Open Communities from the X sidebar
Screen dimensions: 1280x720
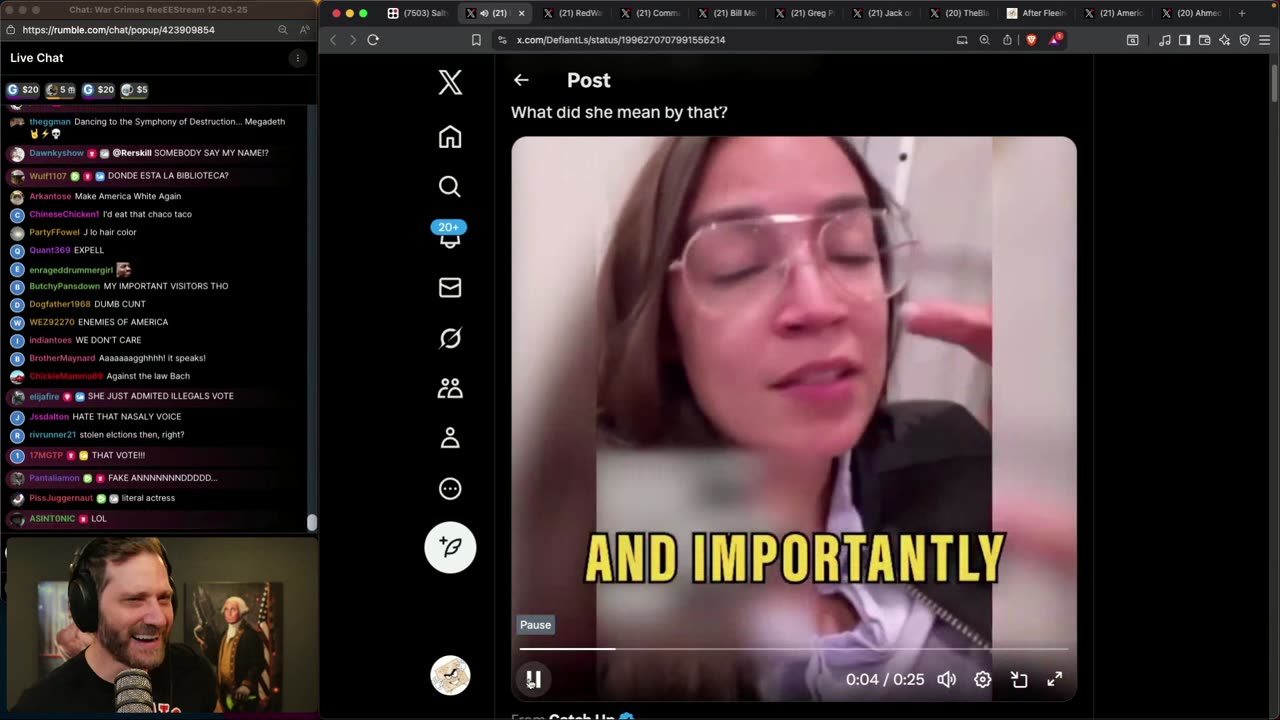coord(450,388)
